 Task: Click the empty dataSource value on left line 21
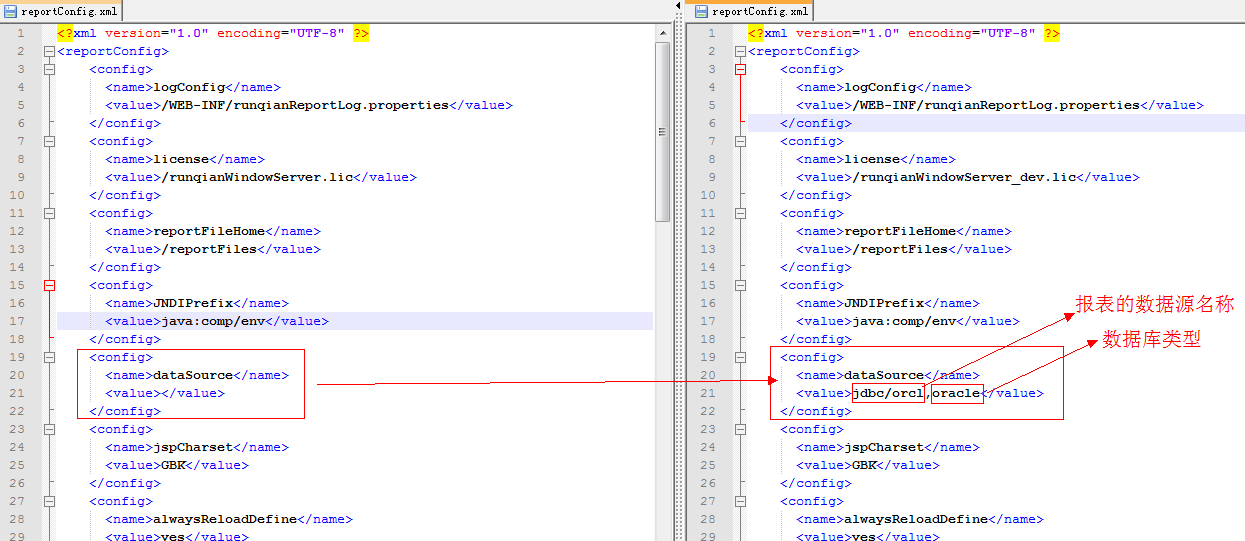pos(165,394)
